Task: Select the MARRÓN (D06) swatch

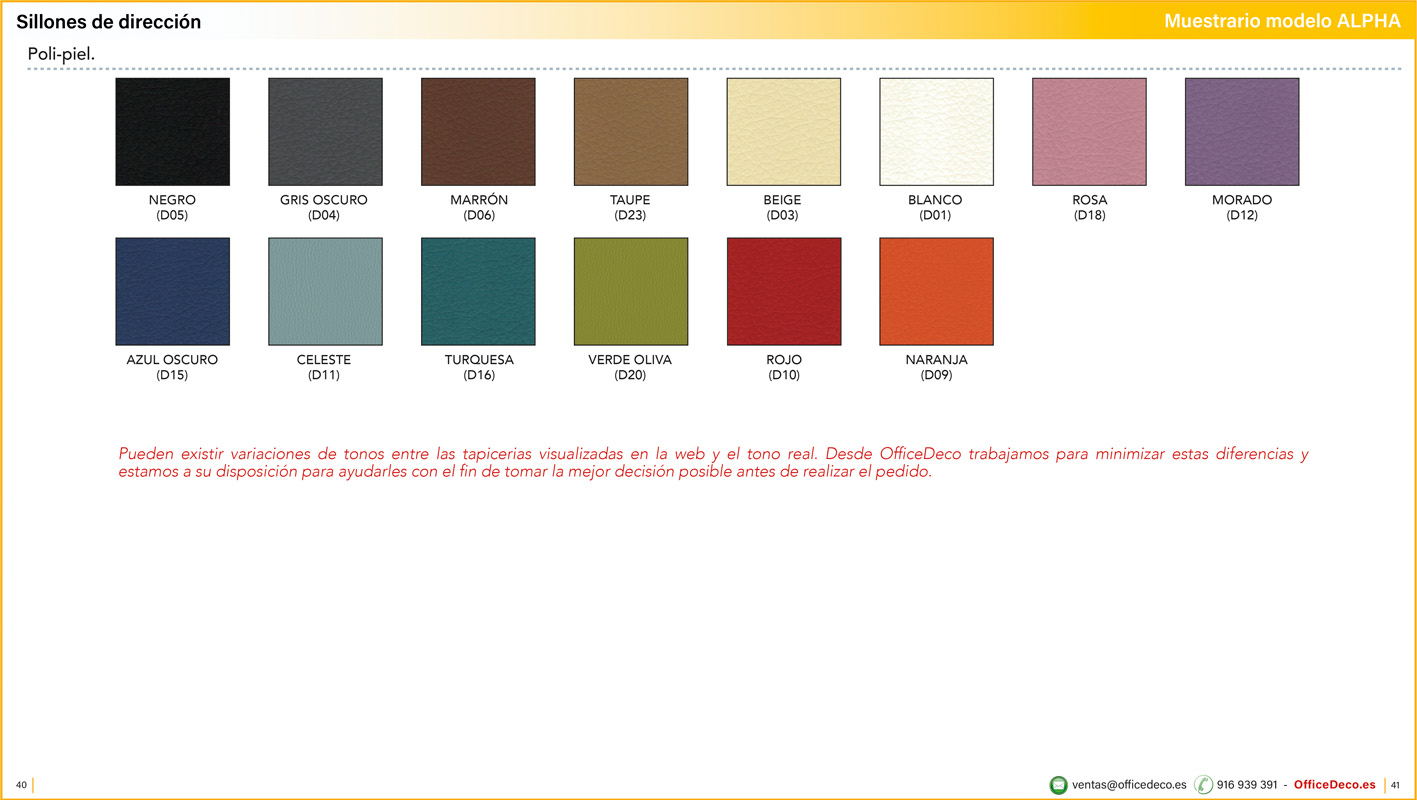Action: [478, 132]
